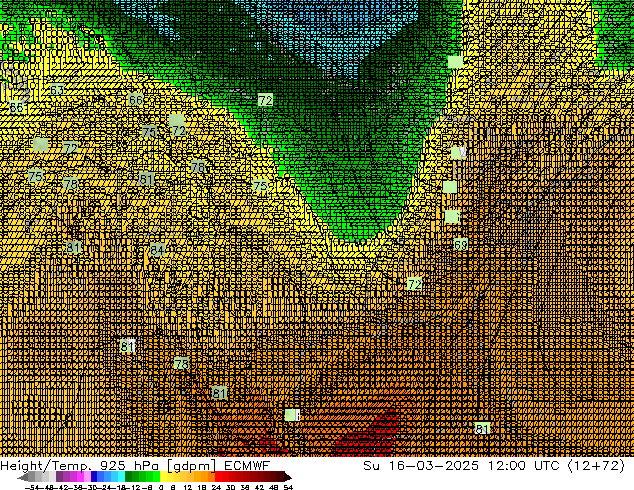Click the 'Height/Temp.' title text
The height and width of the screenshot is (490, 634).
(x=45, y=466)
